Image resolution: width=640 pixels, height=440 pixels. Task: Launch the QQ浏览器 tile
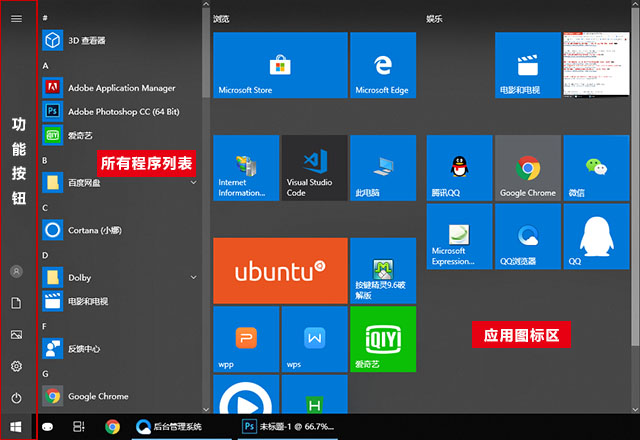coord(528,237)
